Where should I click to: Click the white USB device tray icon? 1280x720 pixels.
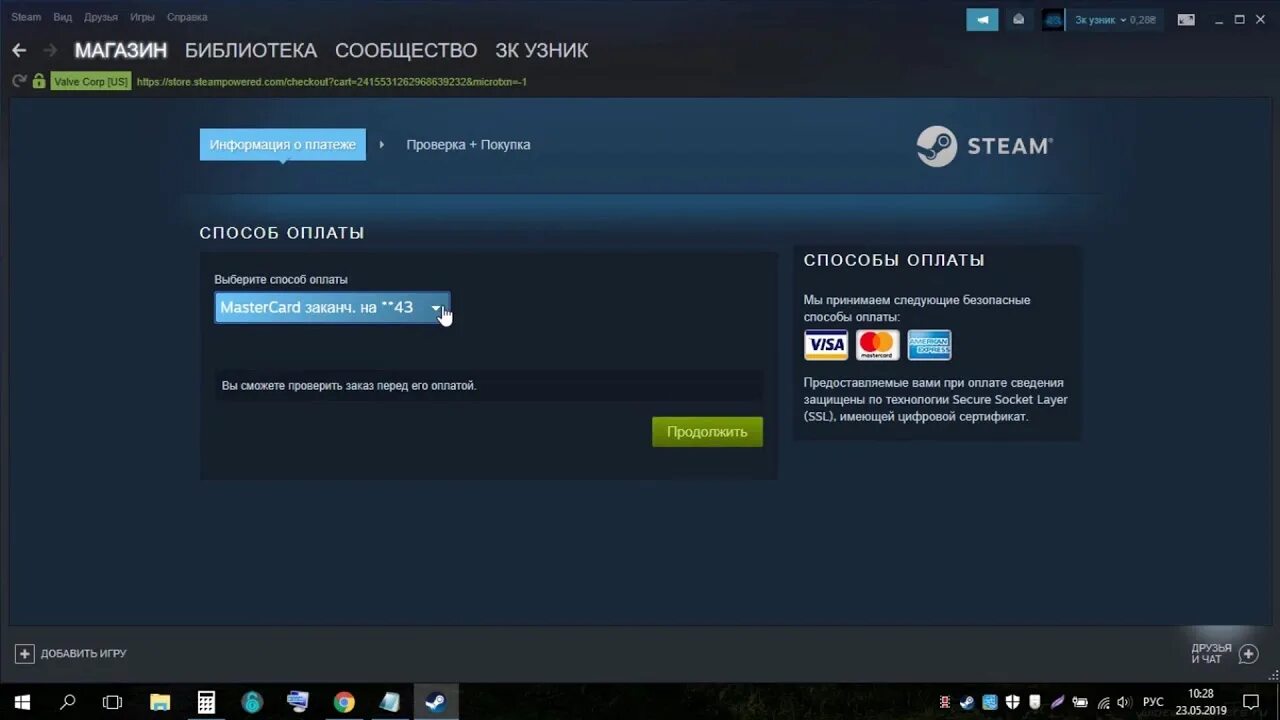(1035, 702)
